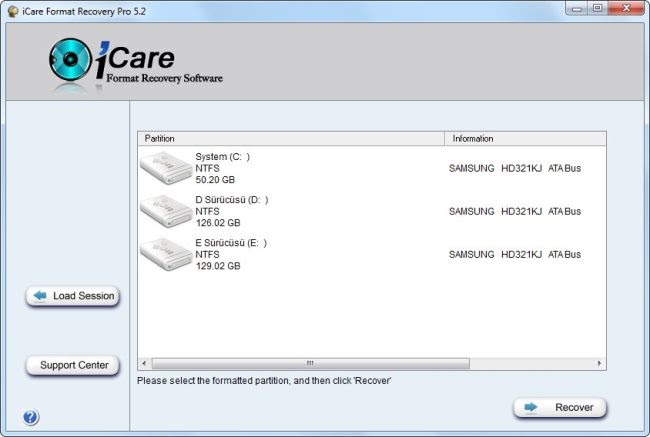Click the scrollbar right arrow
Image resolution: width=650 pixels, height=437 pixels.
click(x=599, y=363)
